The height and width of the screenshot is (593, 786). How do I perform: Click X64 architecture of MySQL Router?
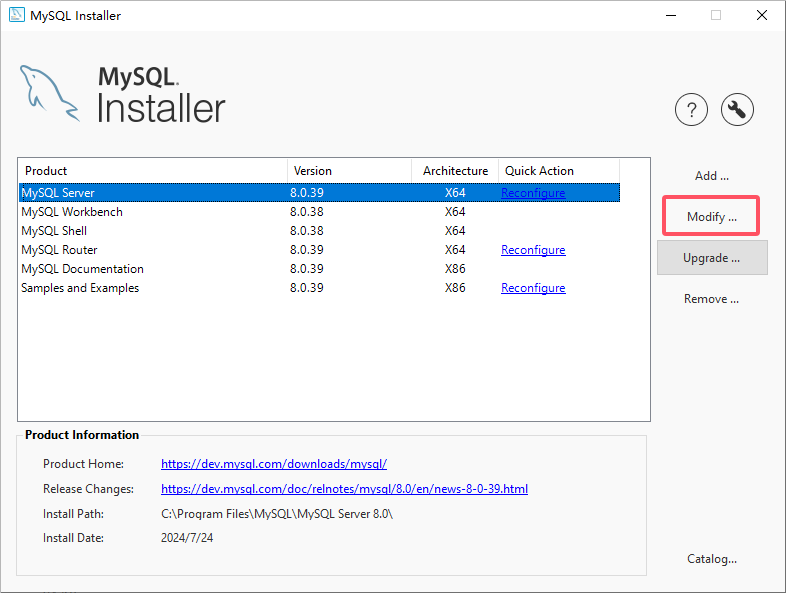click(x=455, y=250)
